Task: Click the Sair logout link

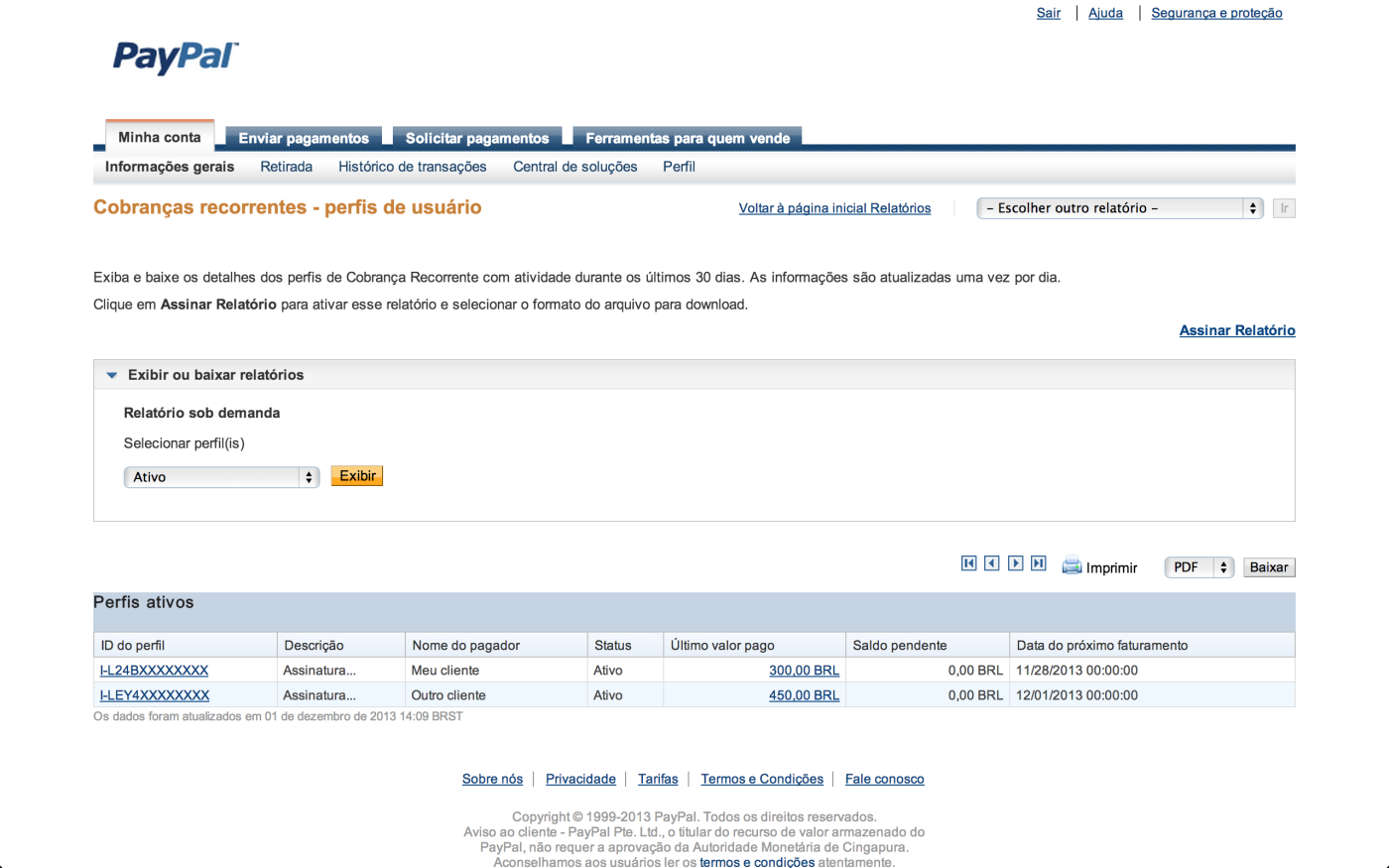Action: pos(1049,13)
